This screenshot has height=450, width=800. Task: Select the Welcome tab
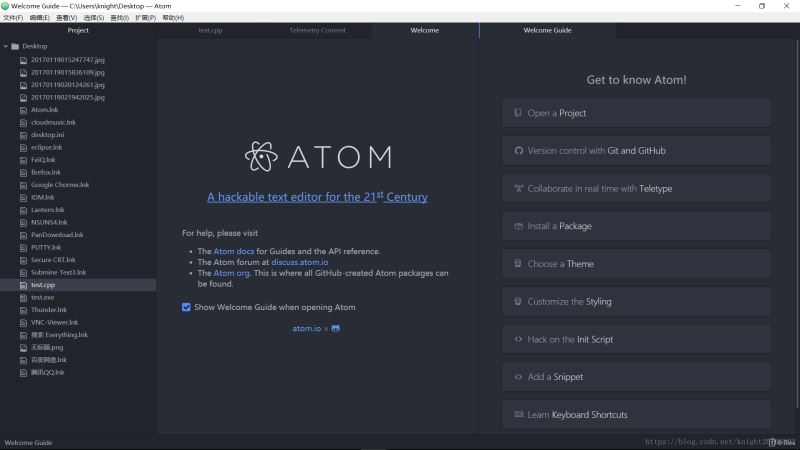click(424, 31)
